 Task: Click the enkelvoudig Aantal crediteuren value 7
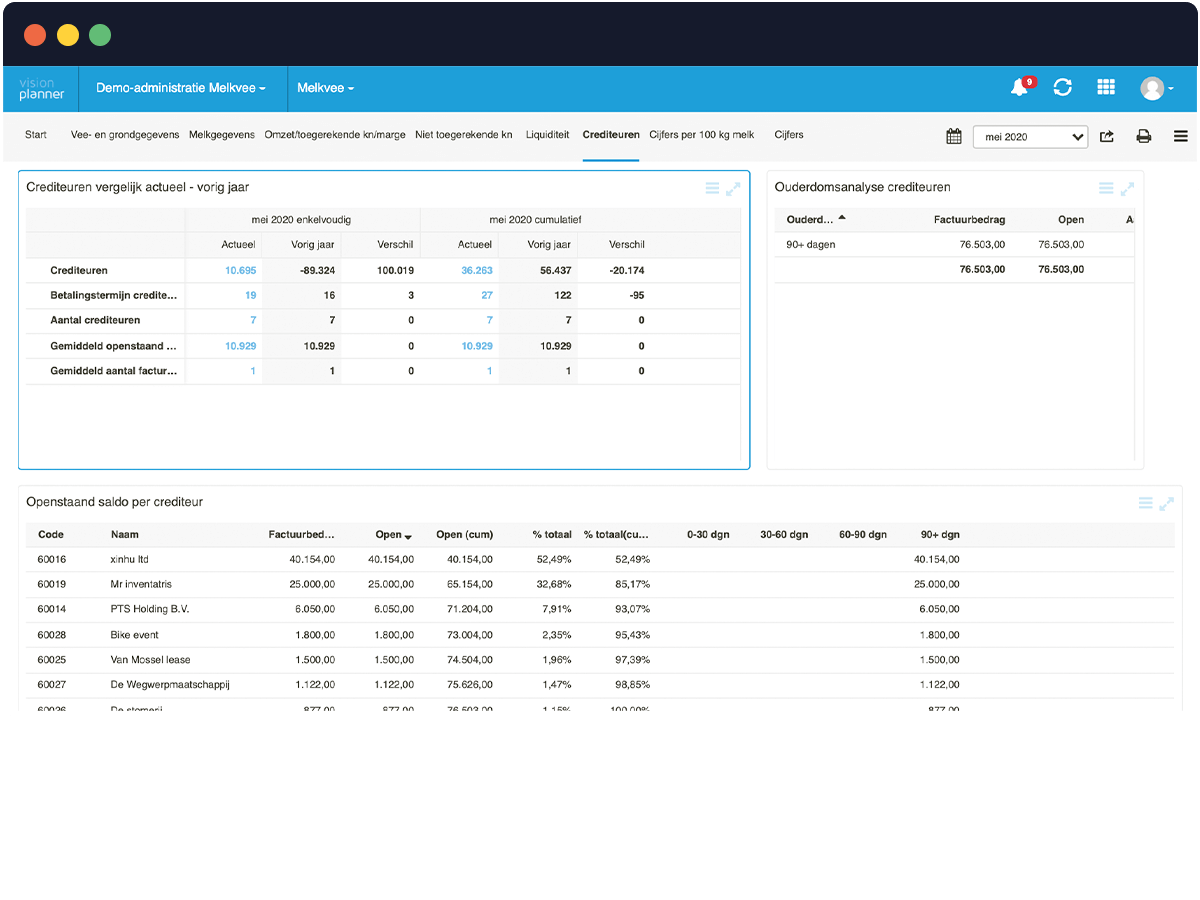tap(253, 320)
